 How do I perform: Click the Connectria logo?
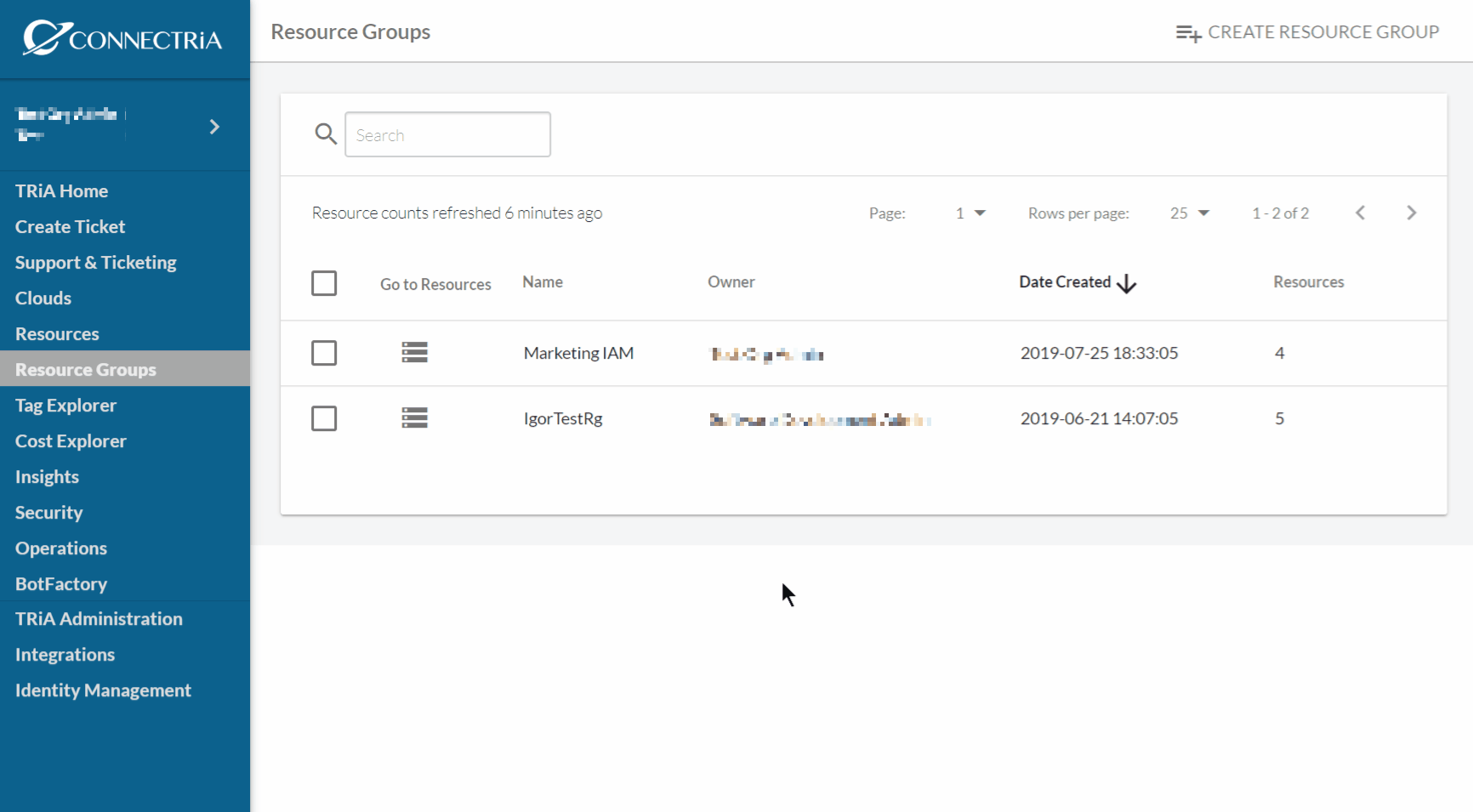(x=123, y=38)
